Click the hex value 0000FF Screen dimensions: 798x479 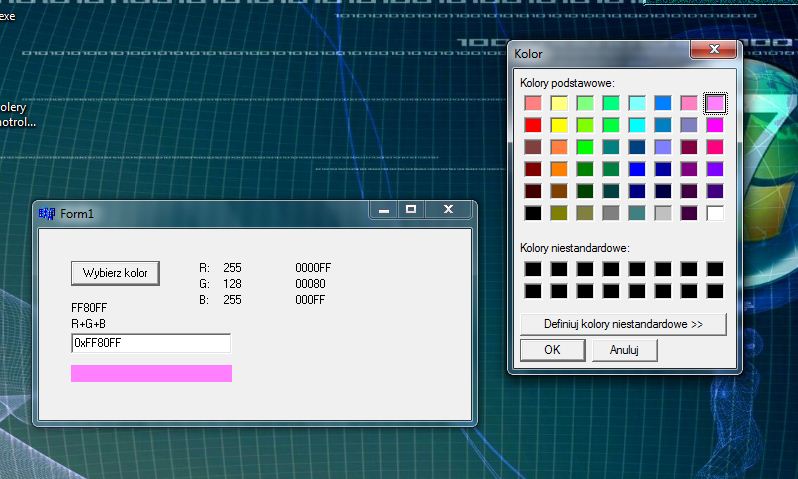pos(313,268)
